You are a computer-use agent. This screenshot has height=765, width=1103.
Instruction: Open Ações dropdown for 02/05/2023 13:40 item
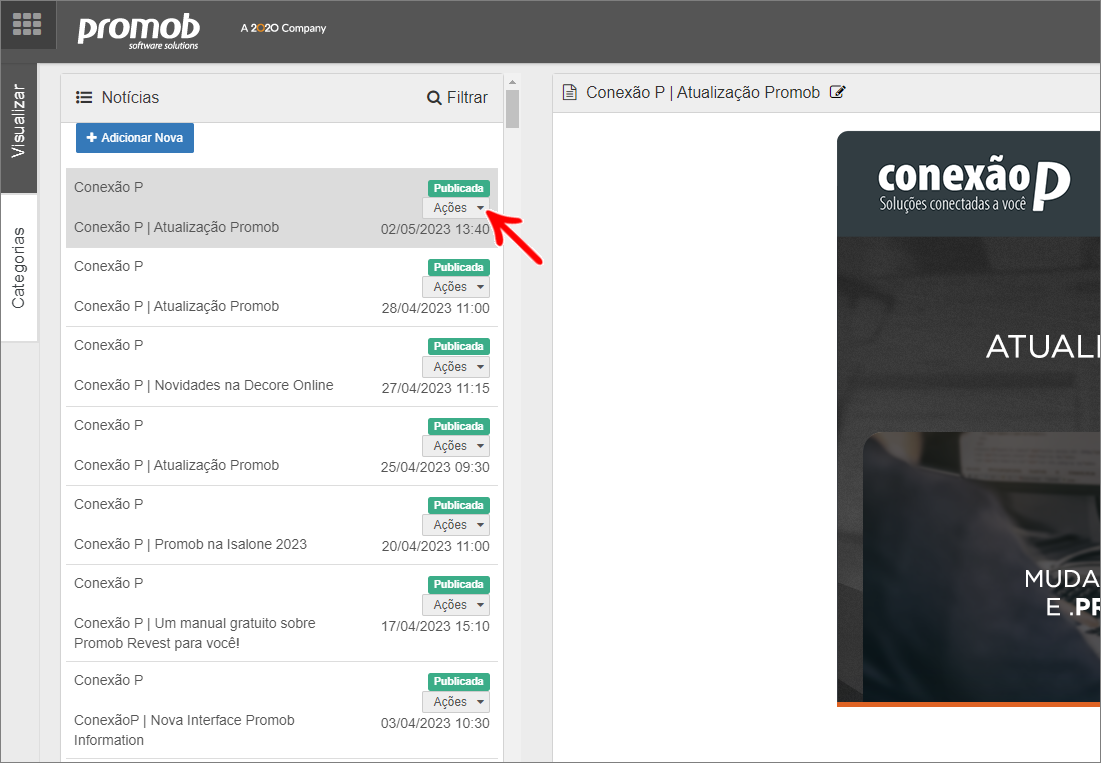tap(456, 207)
